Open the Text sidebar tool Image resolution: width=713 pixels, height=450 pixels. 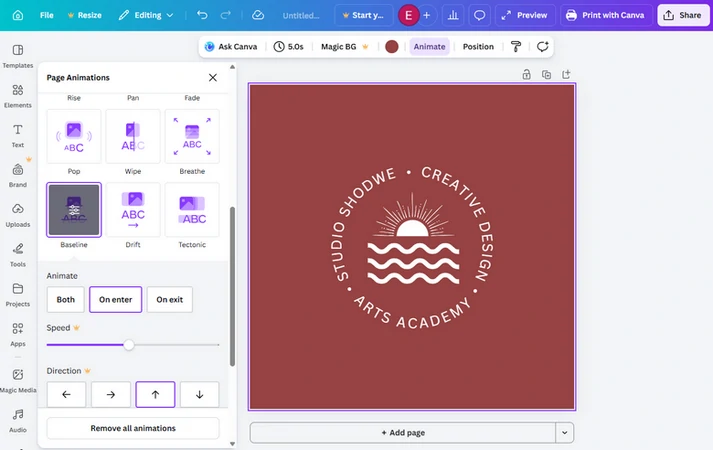(18, 135)
